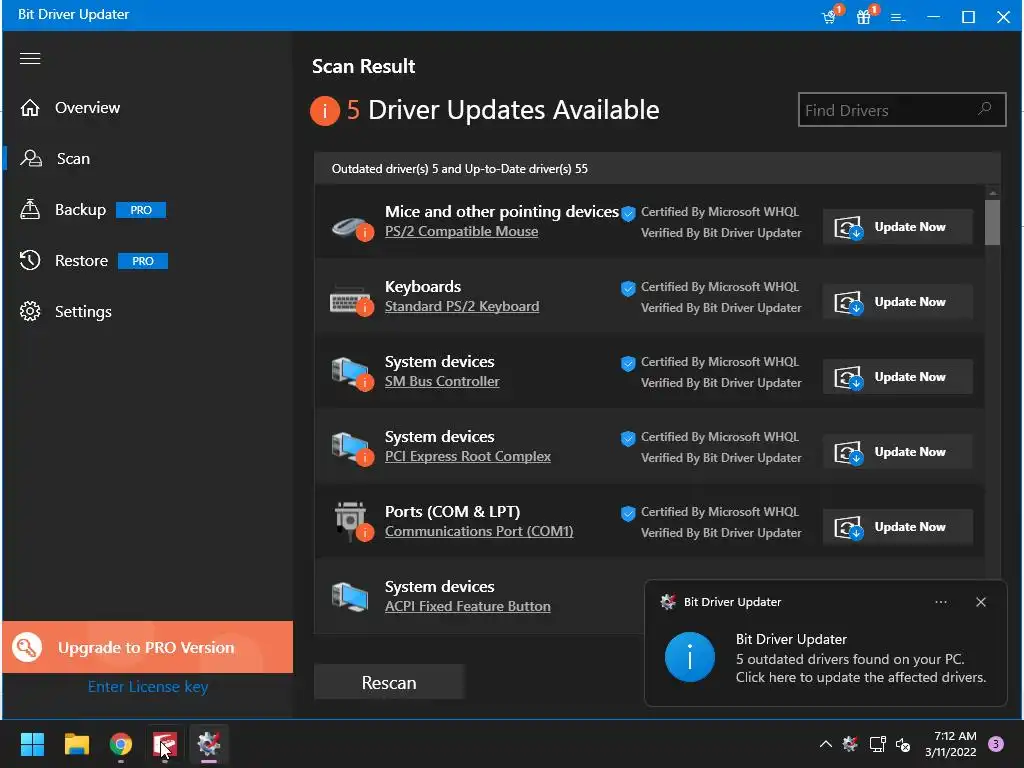Click the gift box icon in title bar
The width and height of the screenshot is (1024, 768).
[865, 16]
